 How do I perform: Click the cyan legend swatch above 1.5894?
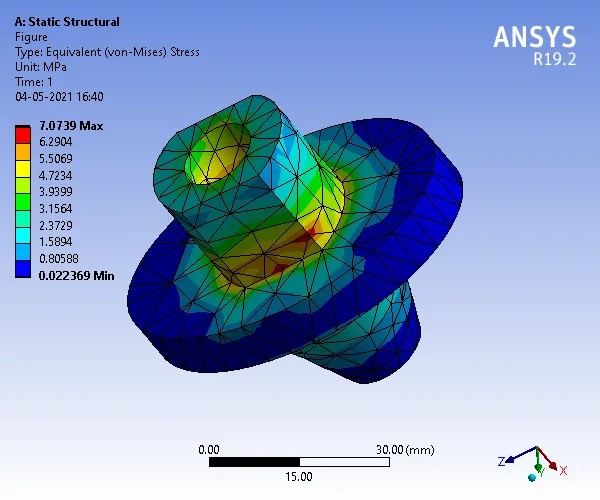[23, 235]
